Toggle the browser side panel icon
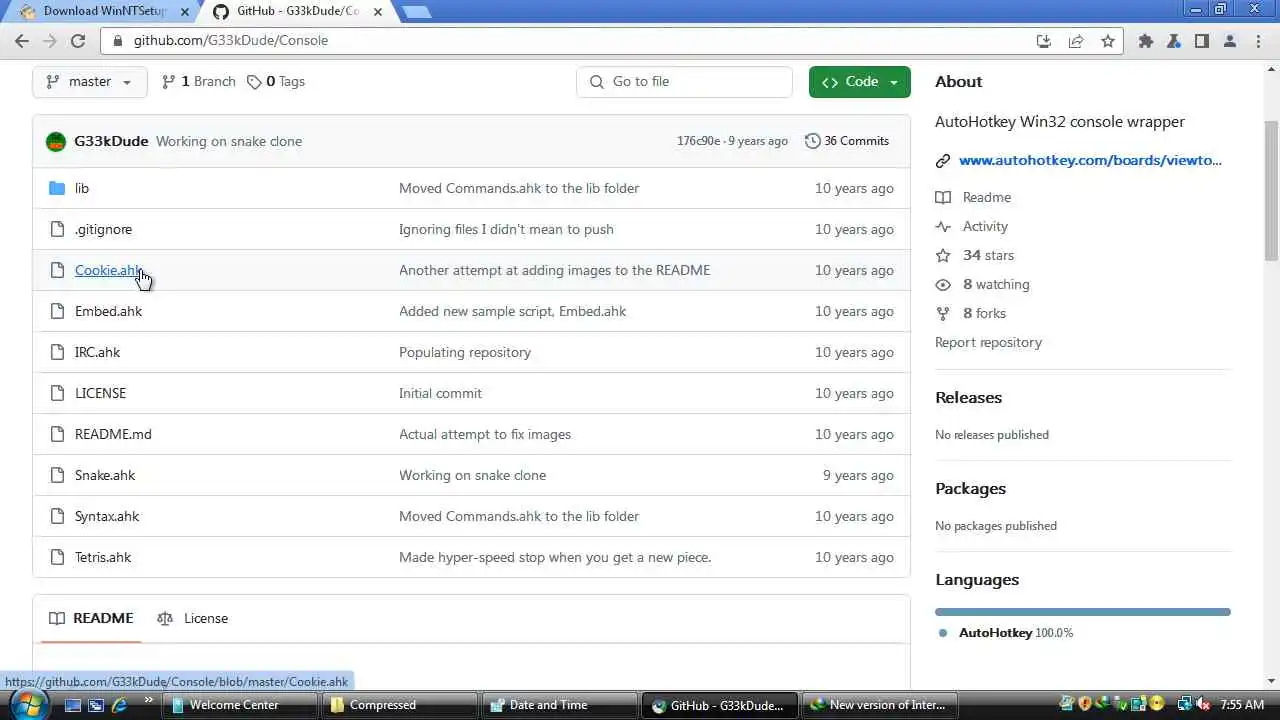This screenshot has height=720, width=1280. [1202, 41]
